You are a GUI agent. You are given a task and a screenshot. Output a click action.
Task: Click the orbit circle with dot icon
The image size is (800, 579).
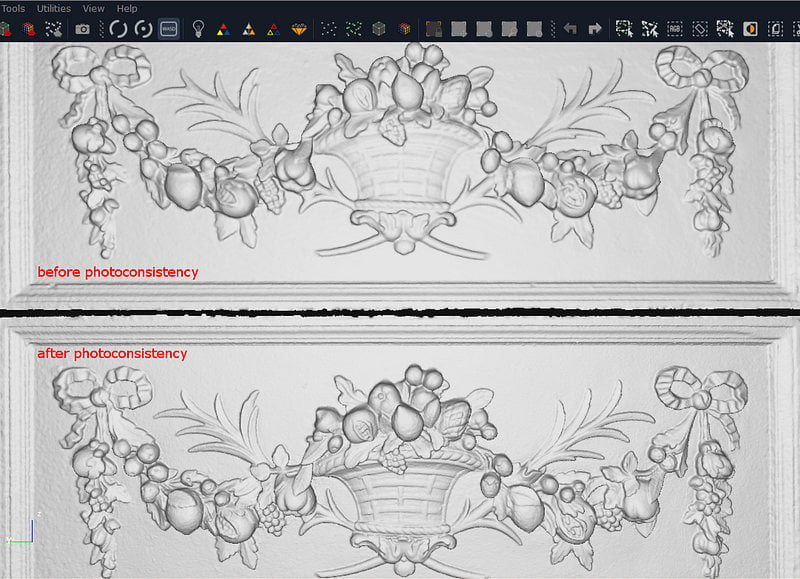(x=143, y=29)
